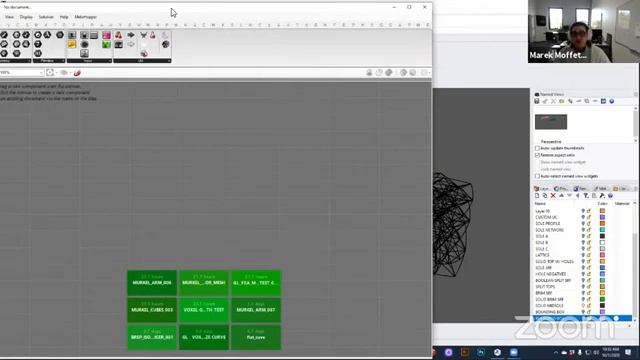Click the Name column header in Layers list
640x360 pixels.
[x=540, y=204]
